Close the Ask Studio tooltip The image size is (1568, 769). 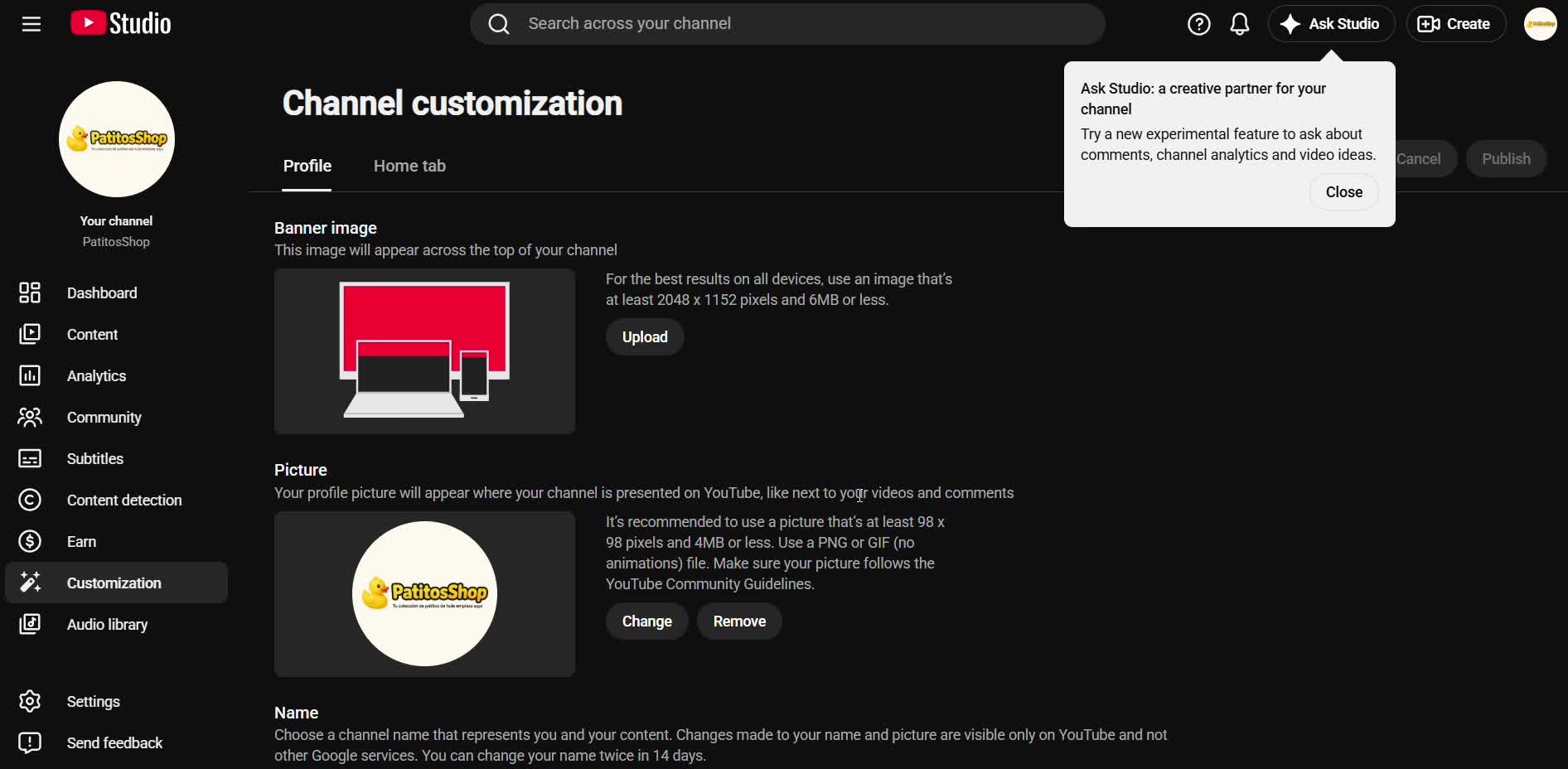1343,192
